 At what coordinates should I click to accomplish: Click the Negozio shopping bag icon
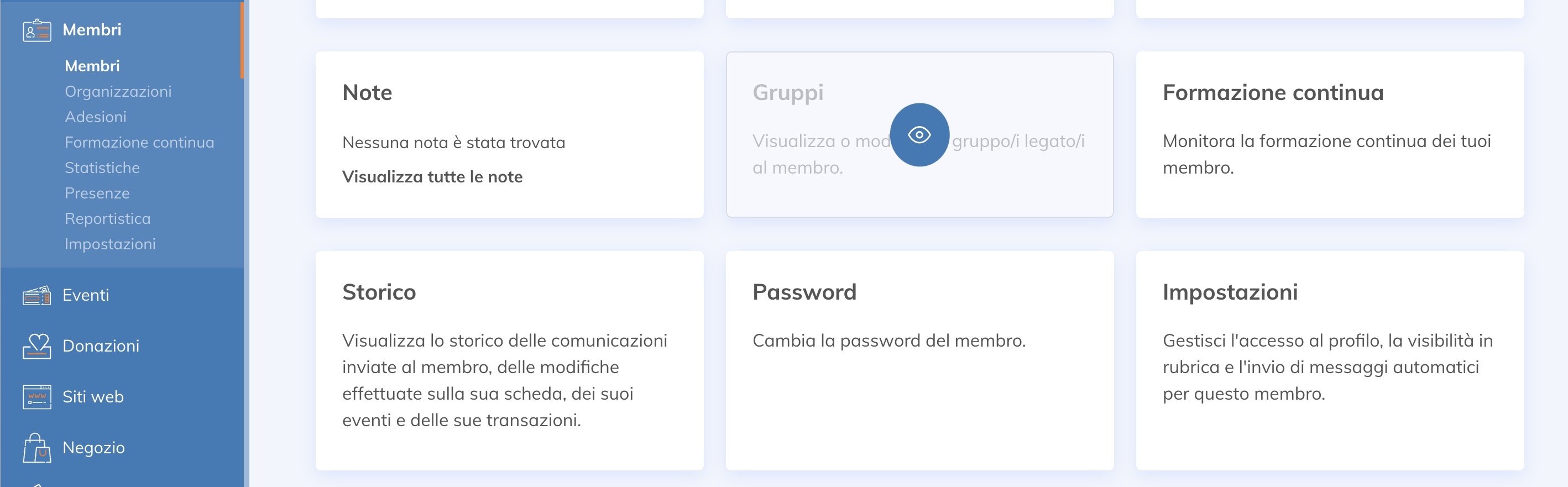tap(36, 448)
